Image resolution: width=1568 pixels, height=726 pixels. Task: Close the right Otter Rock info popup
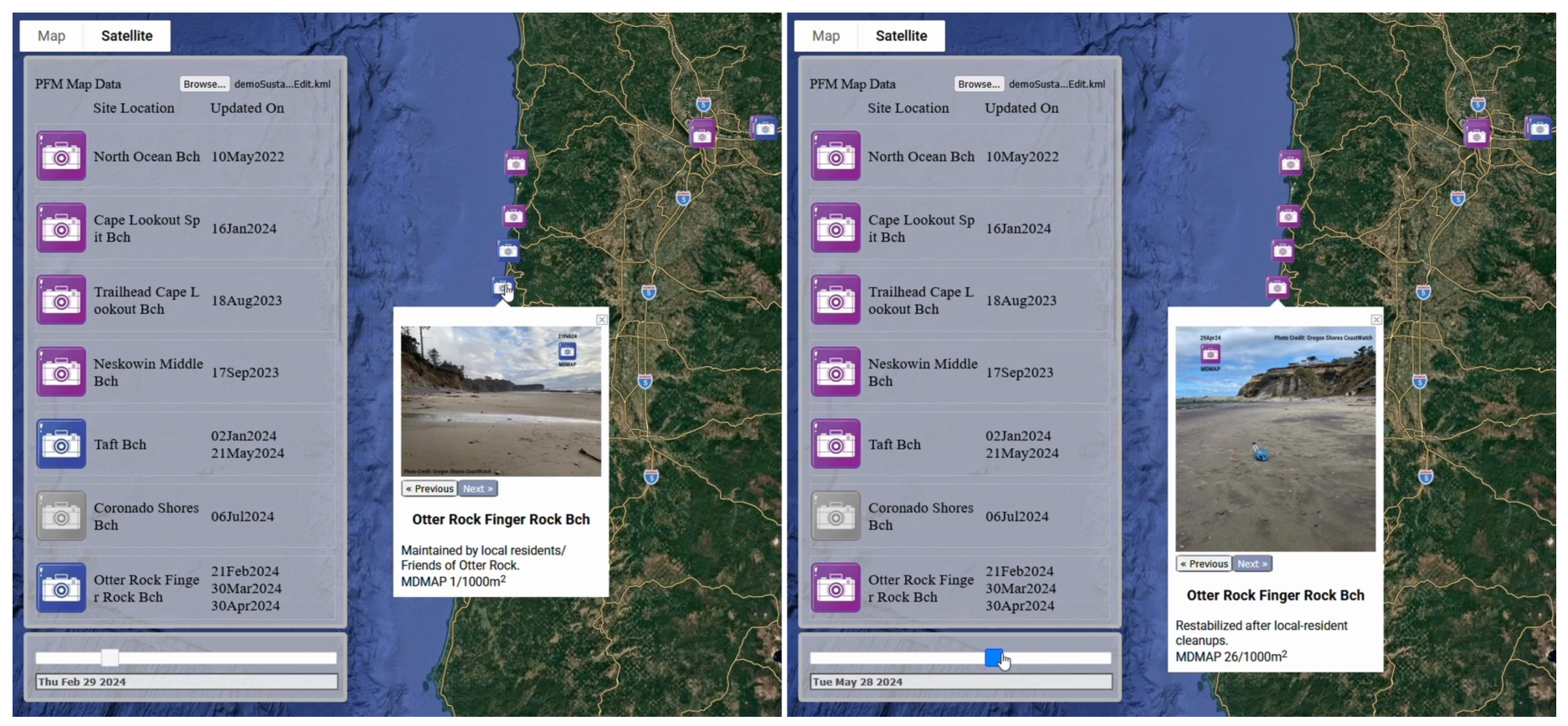1376,320
